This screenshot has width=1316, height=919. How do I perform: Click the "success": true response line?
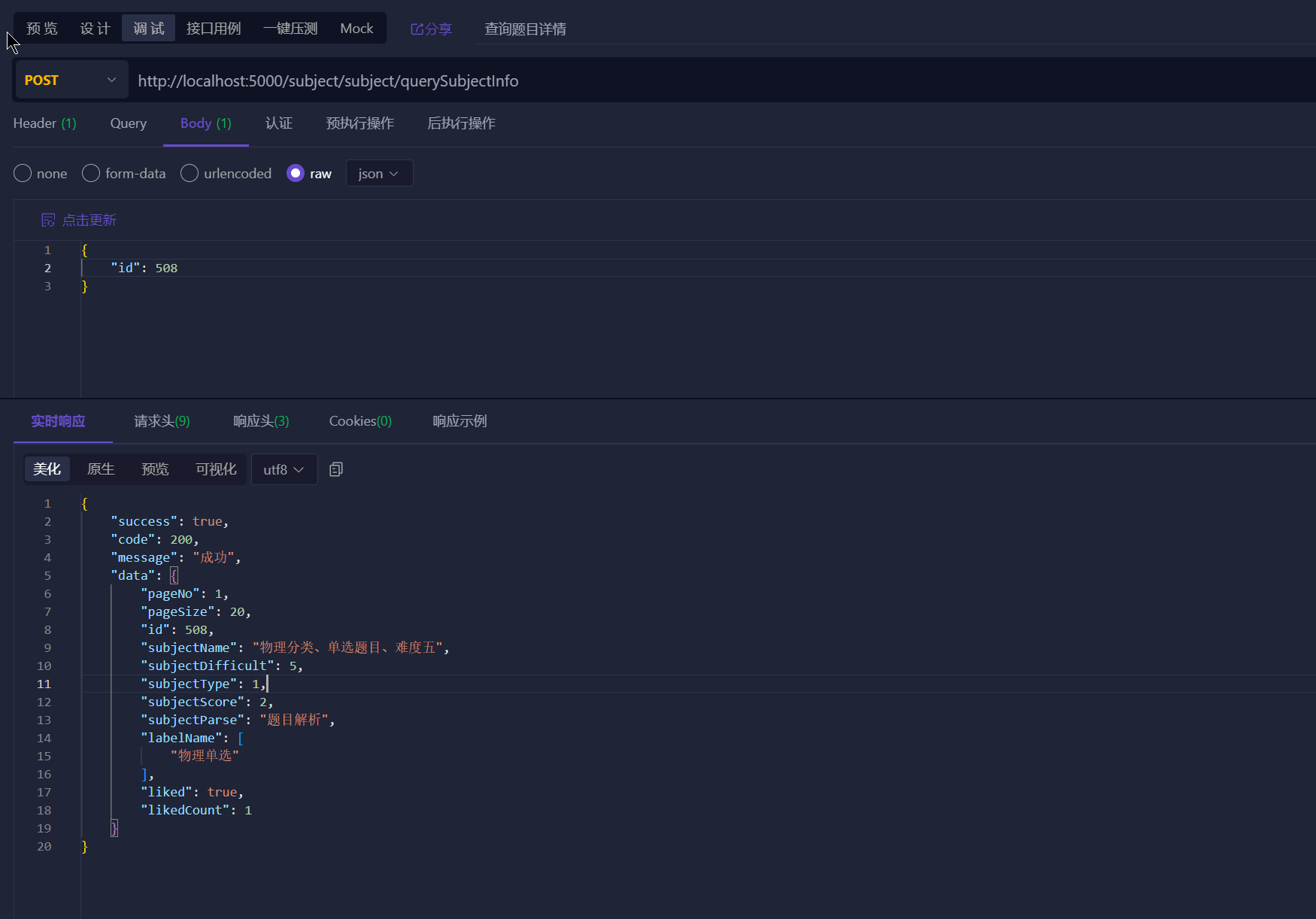[x=170, y=521]
